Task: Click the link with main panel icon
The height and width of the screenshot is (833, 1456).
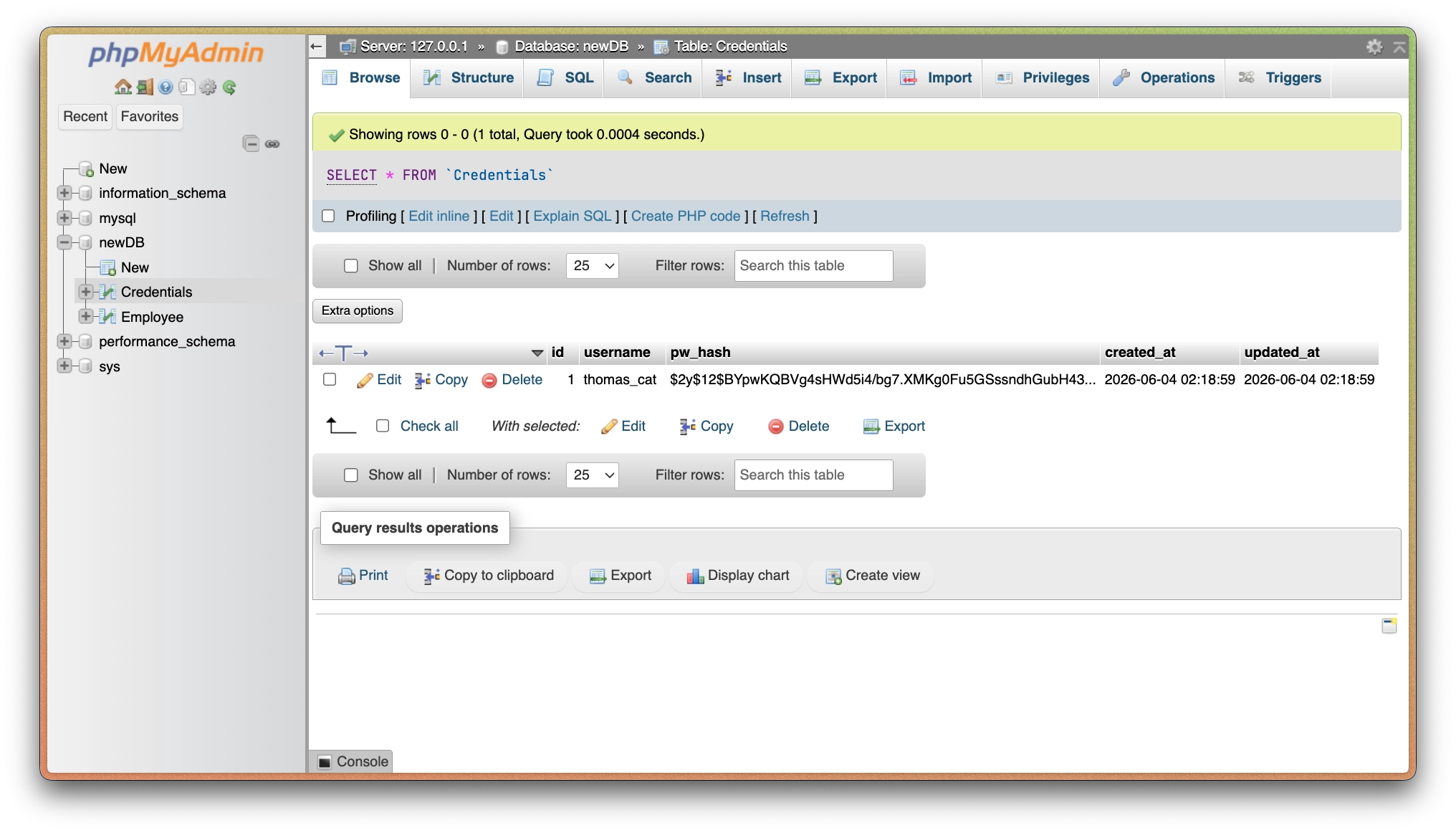Action: 272,144
